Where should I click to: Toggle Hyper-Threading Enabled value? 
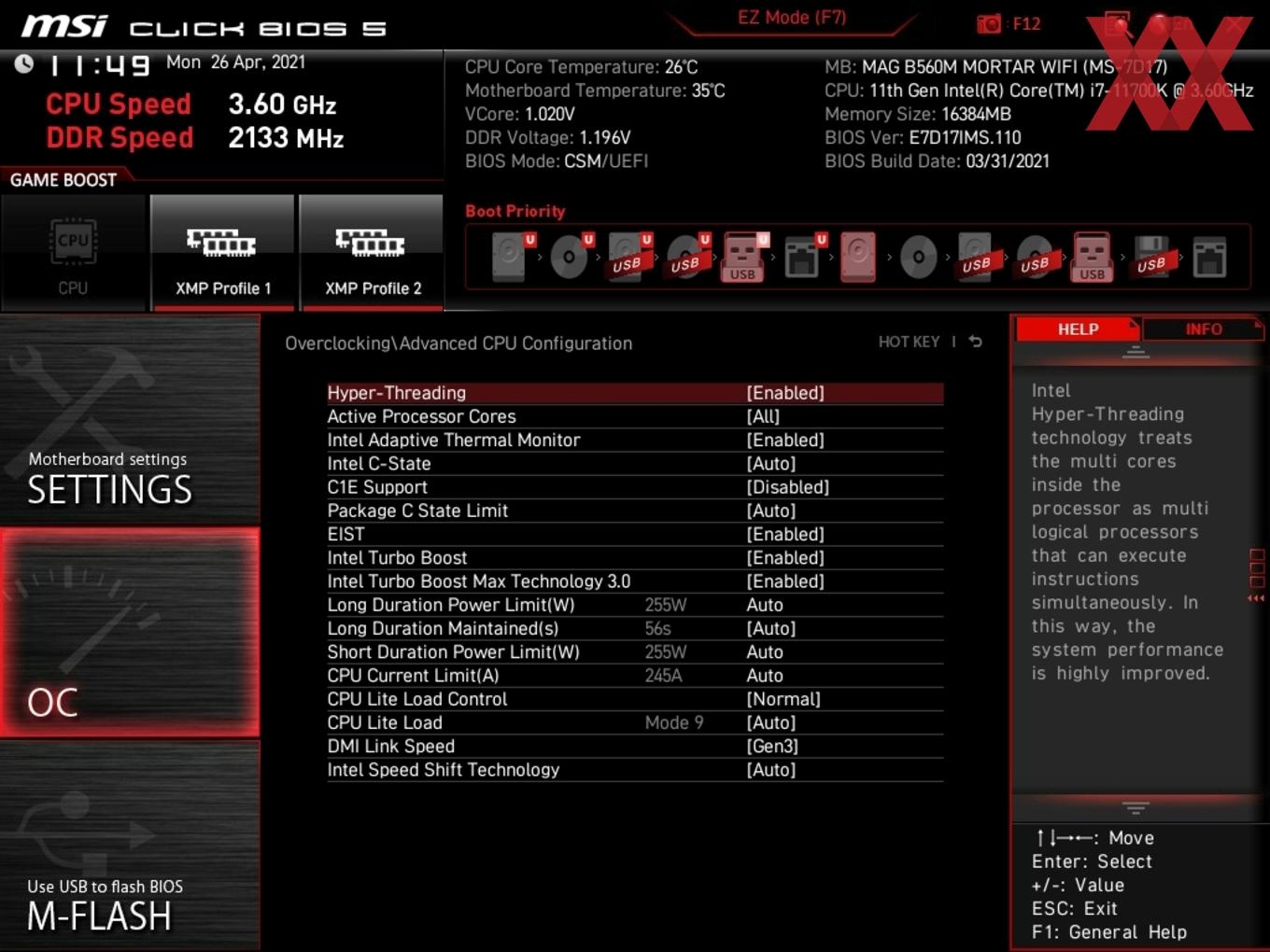pos(785,393)
